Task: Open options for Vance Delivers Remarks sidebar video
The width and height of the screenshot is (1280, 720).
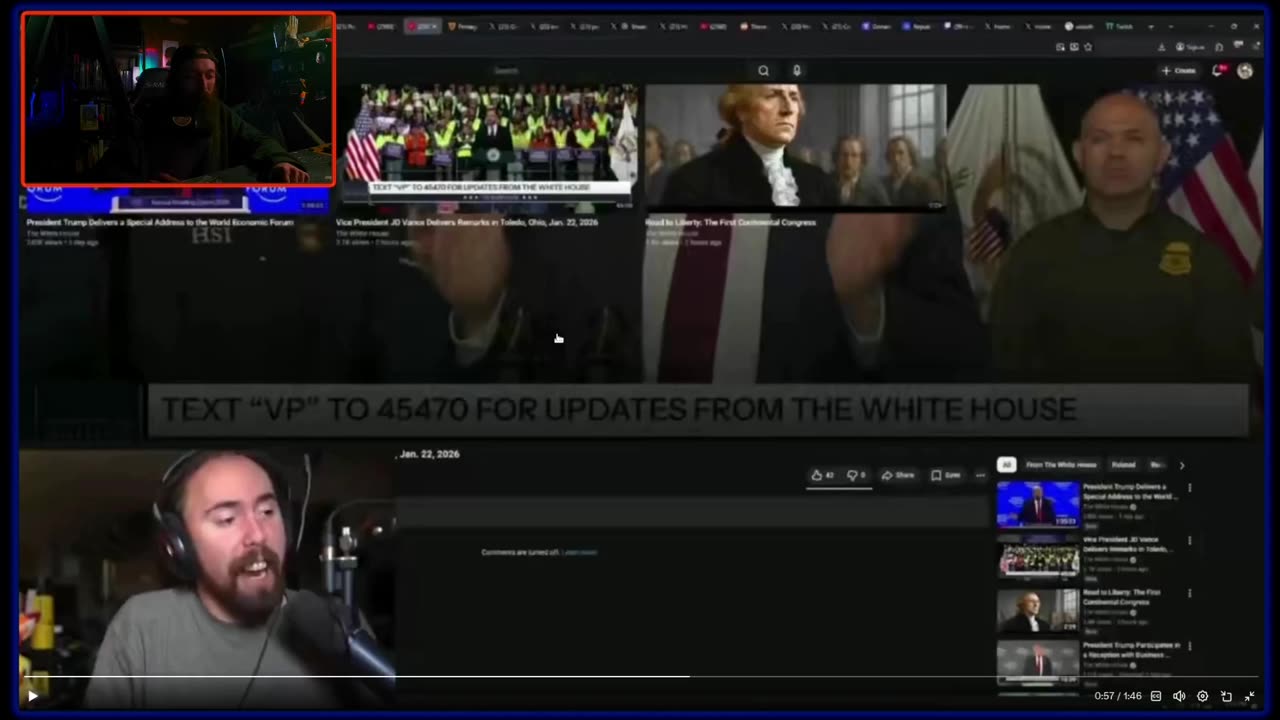Action: click(x=1189, y=541)
